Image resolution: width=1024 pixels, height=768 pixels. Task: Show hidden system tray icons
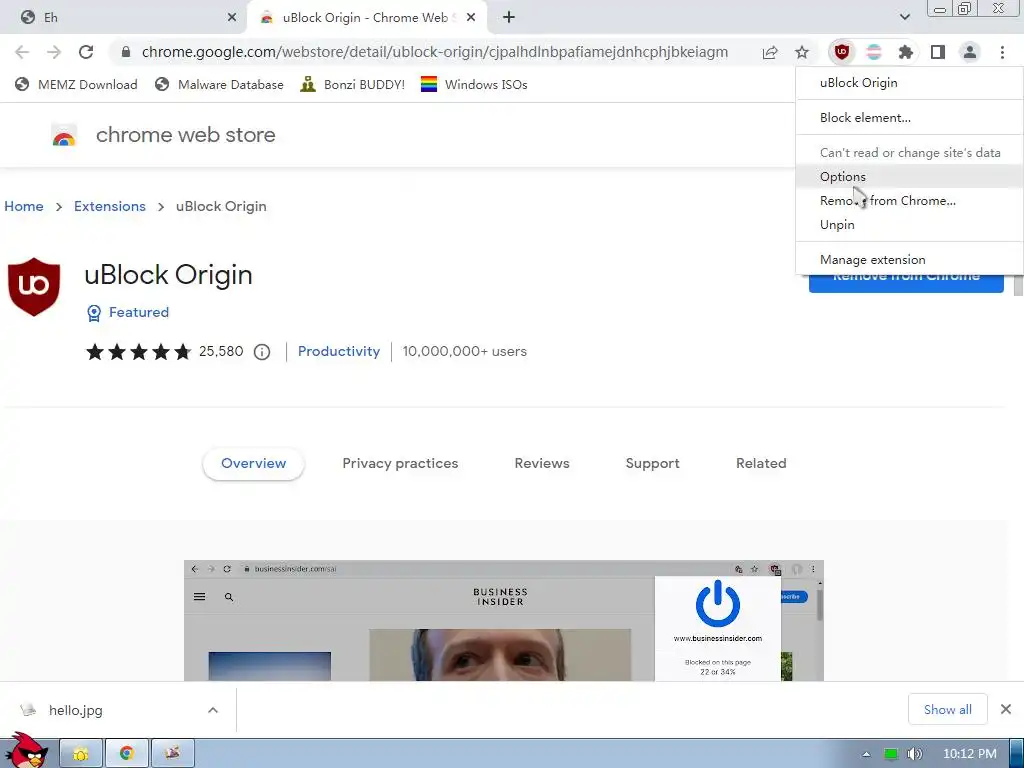coord(867,754)
